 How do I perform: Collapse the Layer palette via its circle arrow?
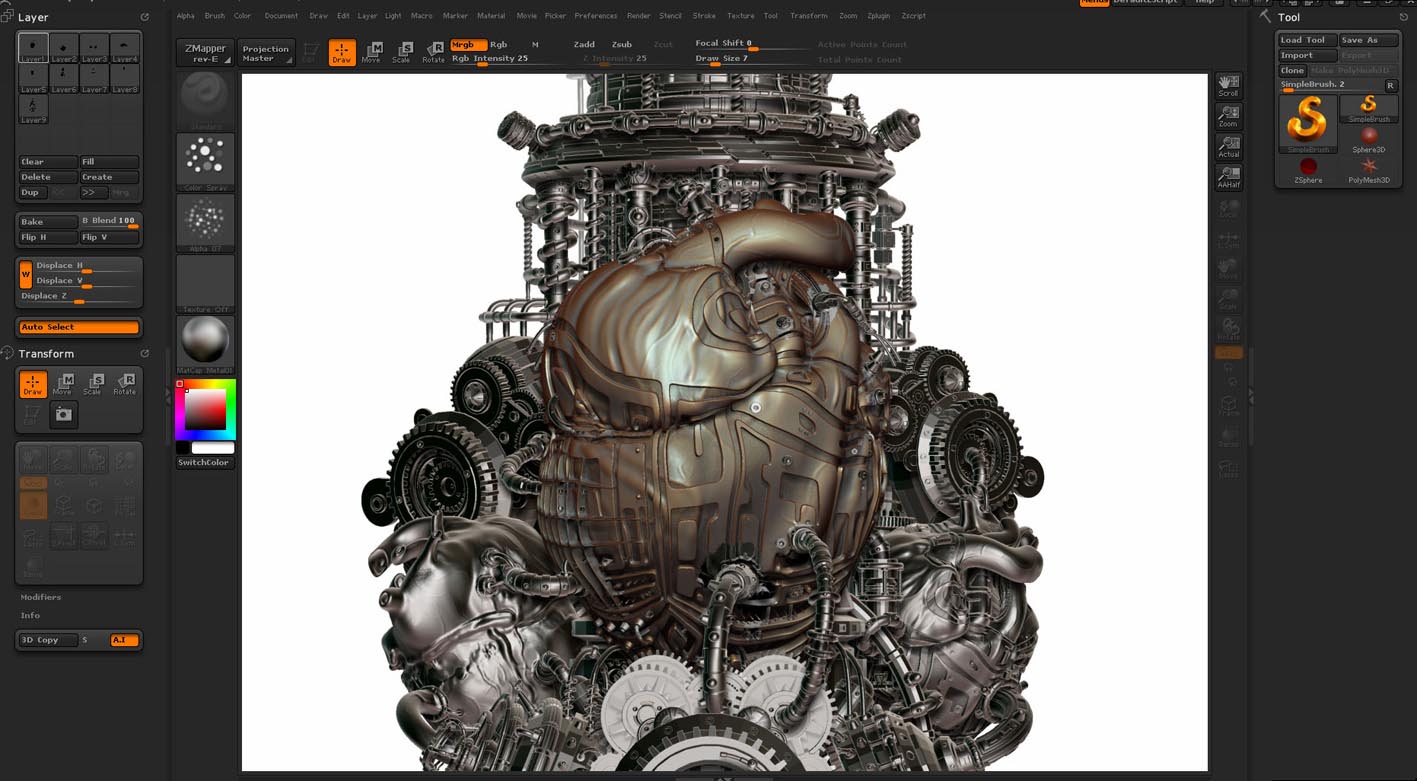(x=145, y=17)
